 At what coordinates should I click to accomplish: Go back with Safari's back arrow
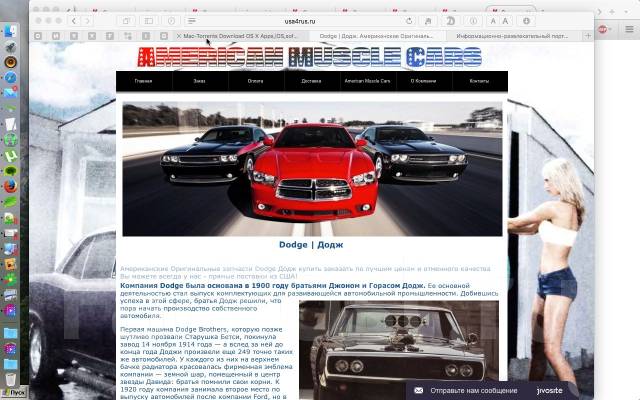point(74,21)
